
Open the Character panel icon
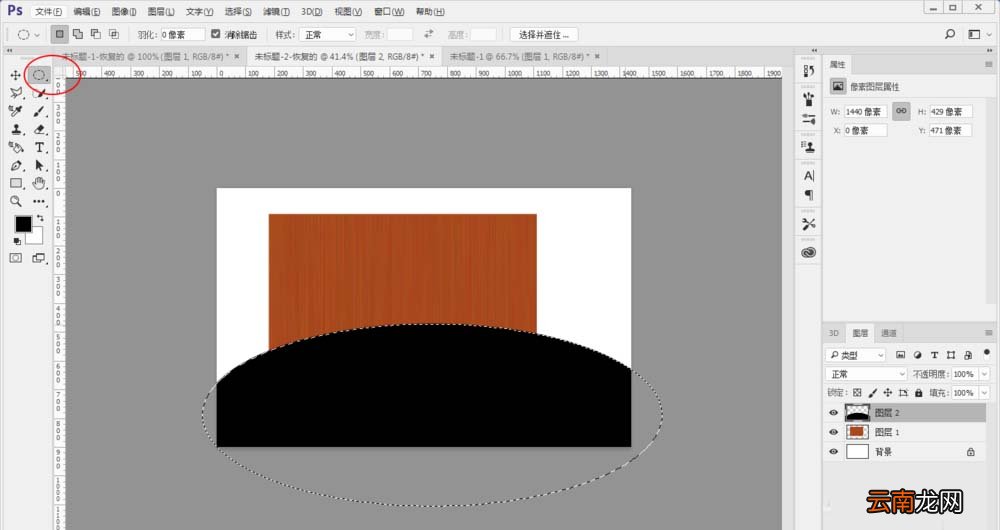coord(809,175)
